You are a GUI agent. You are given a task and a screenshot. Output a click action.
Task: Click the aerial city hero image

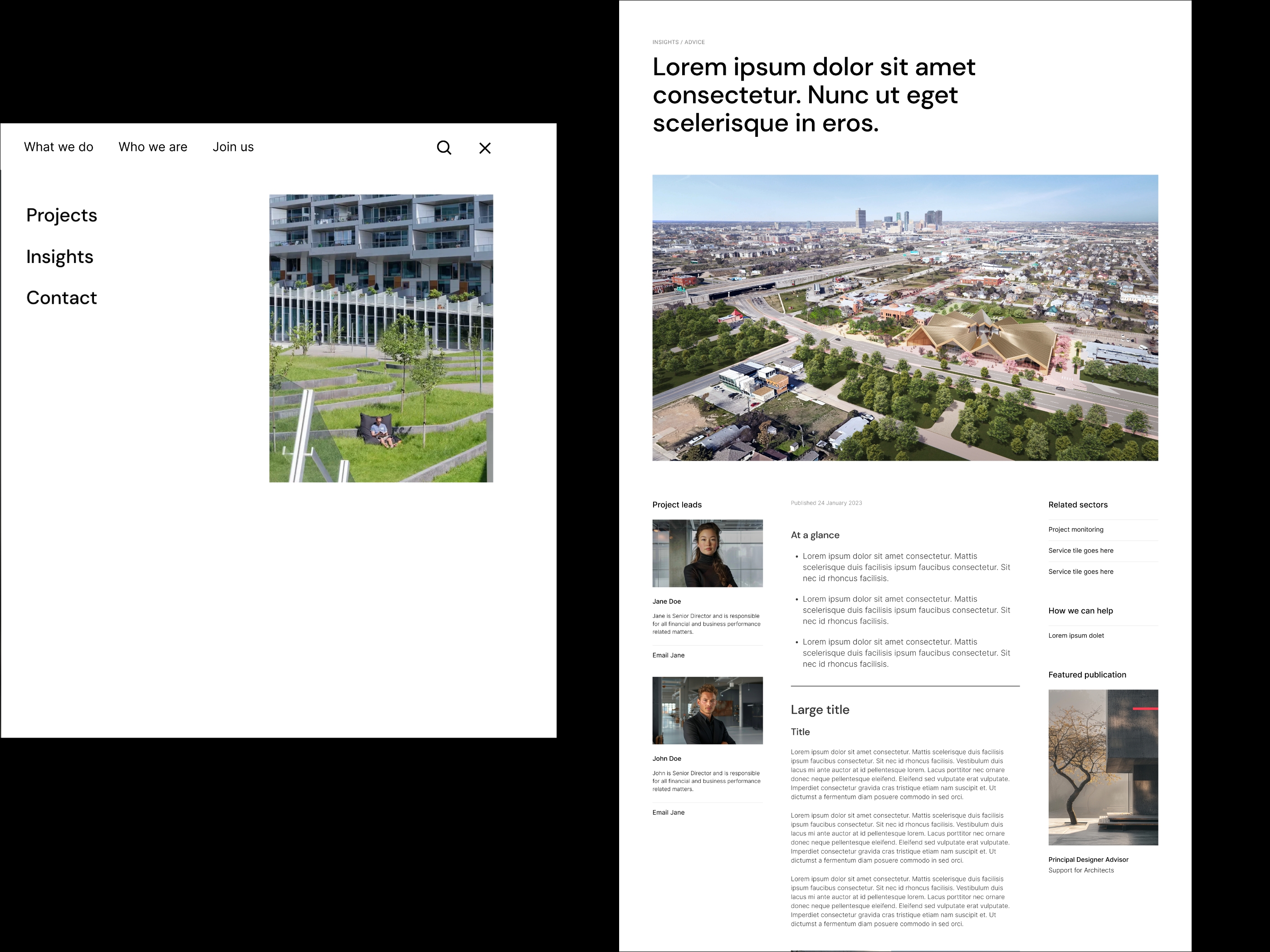[x=905, y=317]
